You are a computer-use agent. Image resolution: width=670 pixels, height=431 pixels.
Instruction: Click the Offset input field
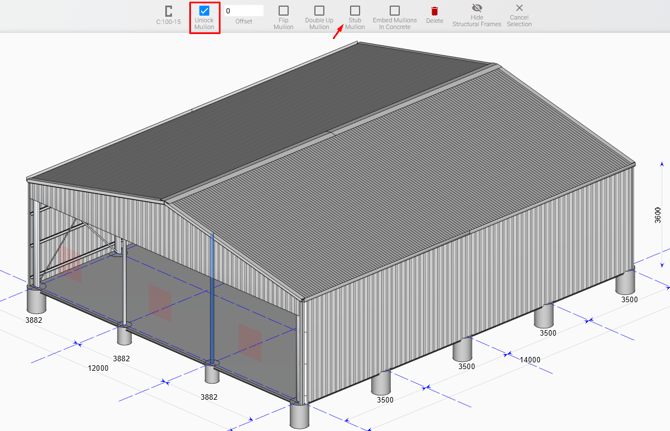pos(243,11)
